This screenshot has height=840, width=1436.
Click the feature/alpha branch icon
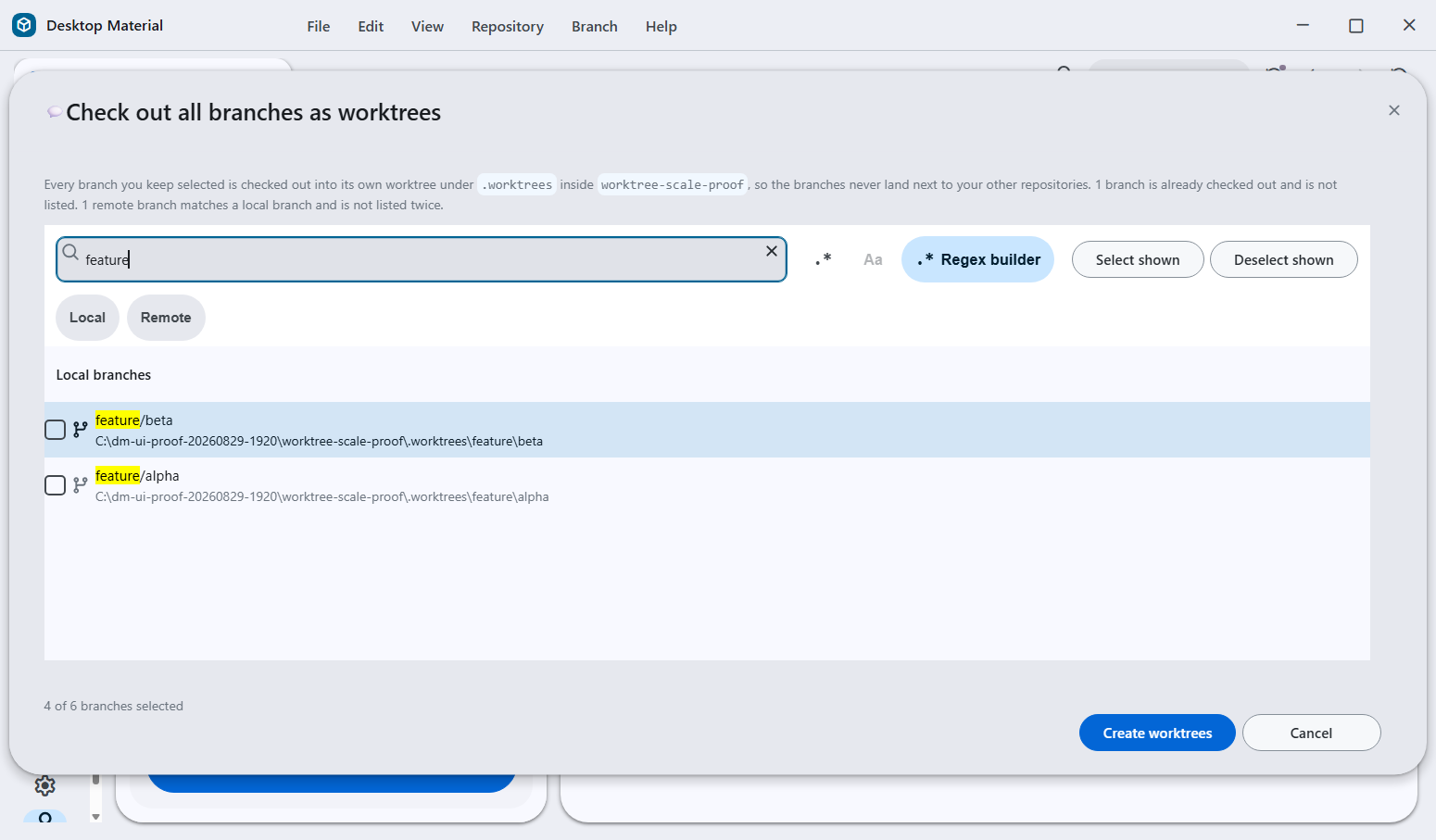[x=81, y=484]
